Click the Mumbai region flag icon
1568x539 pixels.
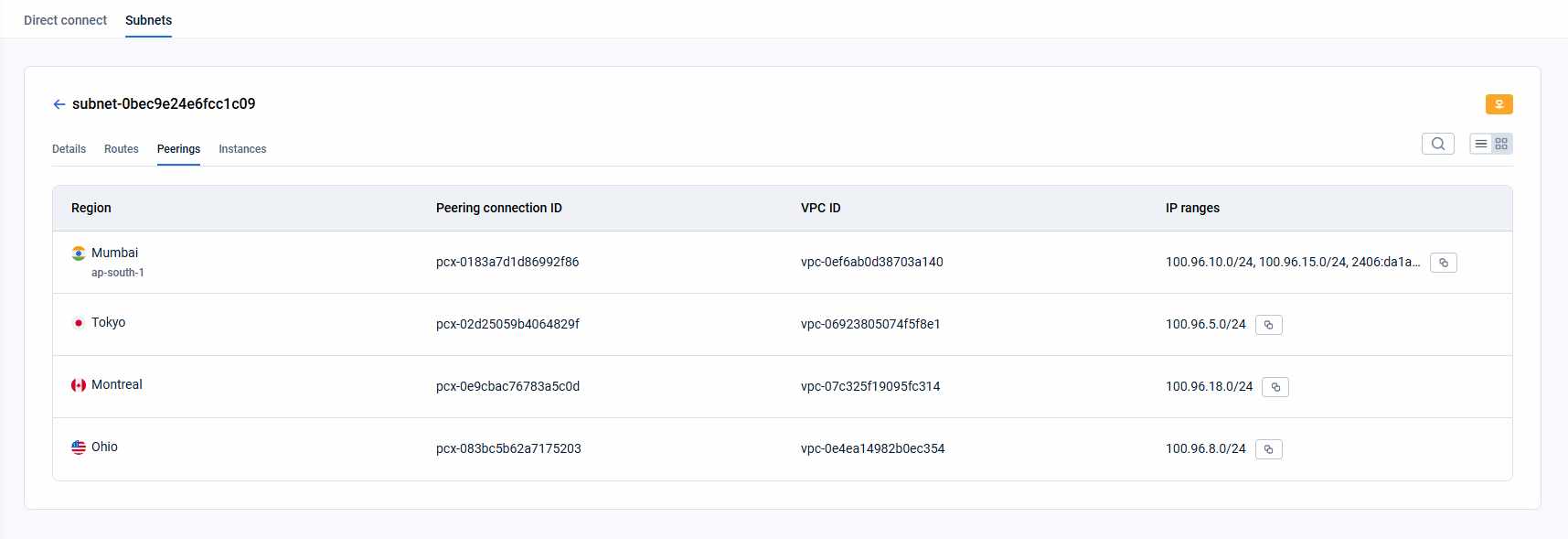pyautogui.click(x=79, y=253)
